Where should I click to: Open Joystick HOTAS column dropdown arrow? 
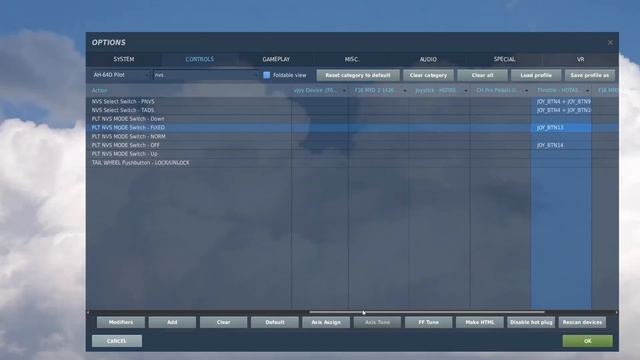[466, 91]
